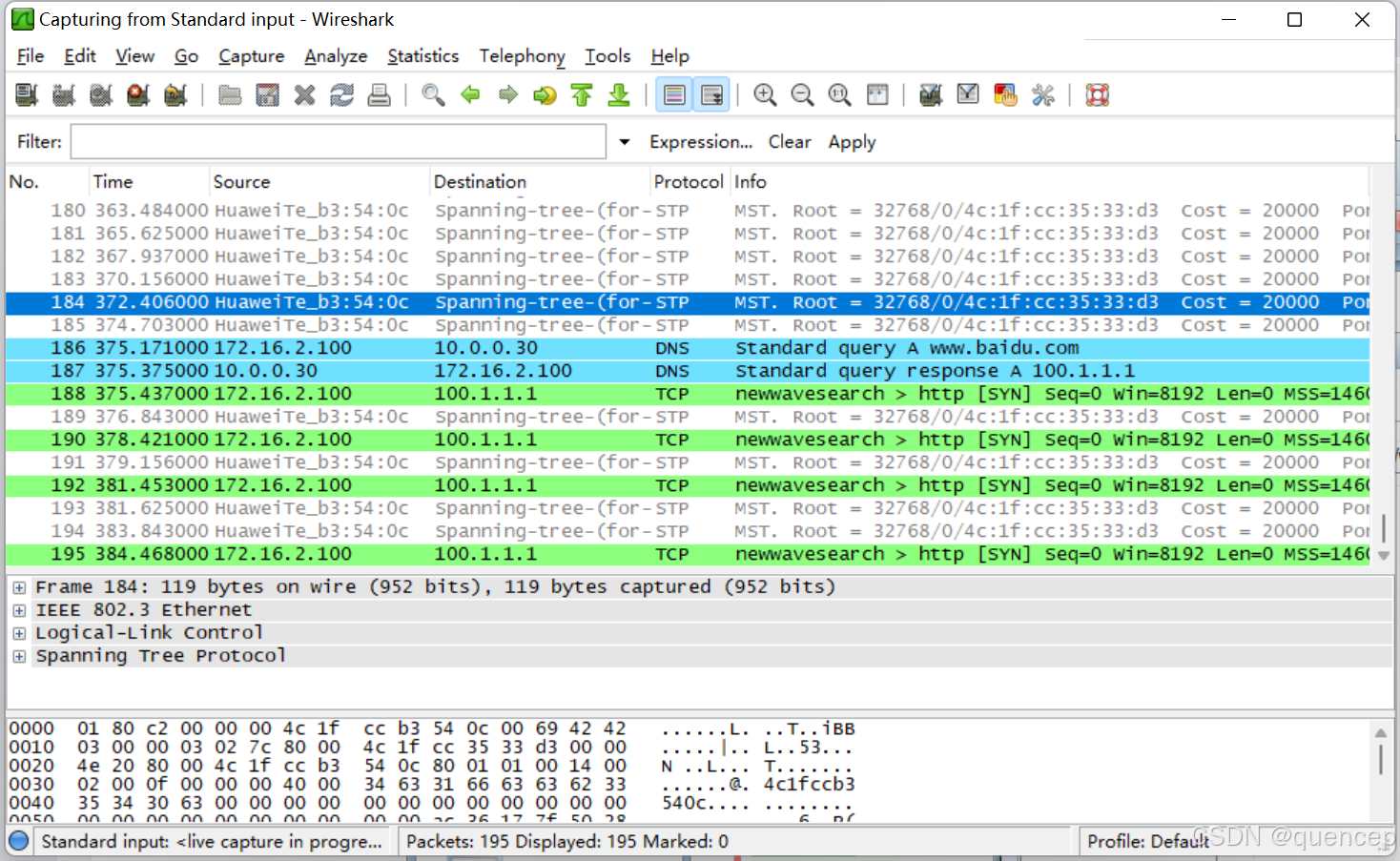
Task: Zoom out the packet text
Action: click(802, 94)
